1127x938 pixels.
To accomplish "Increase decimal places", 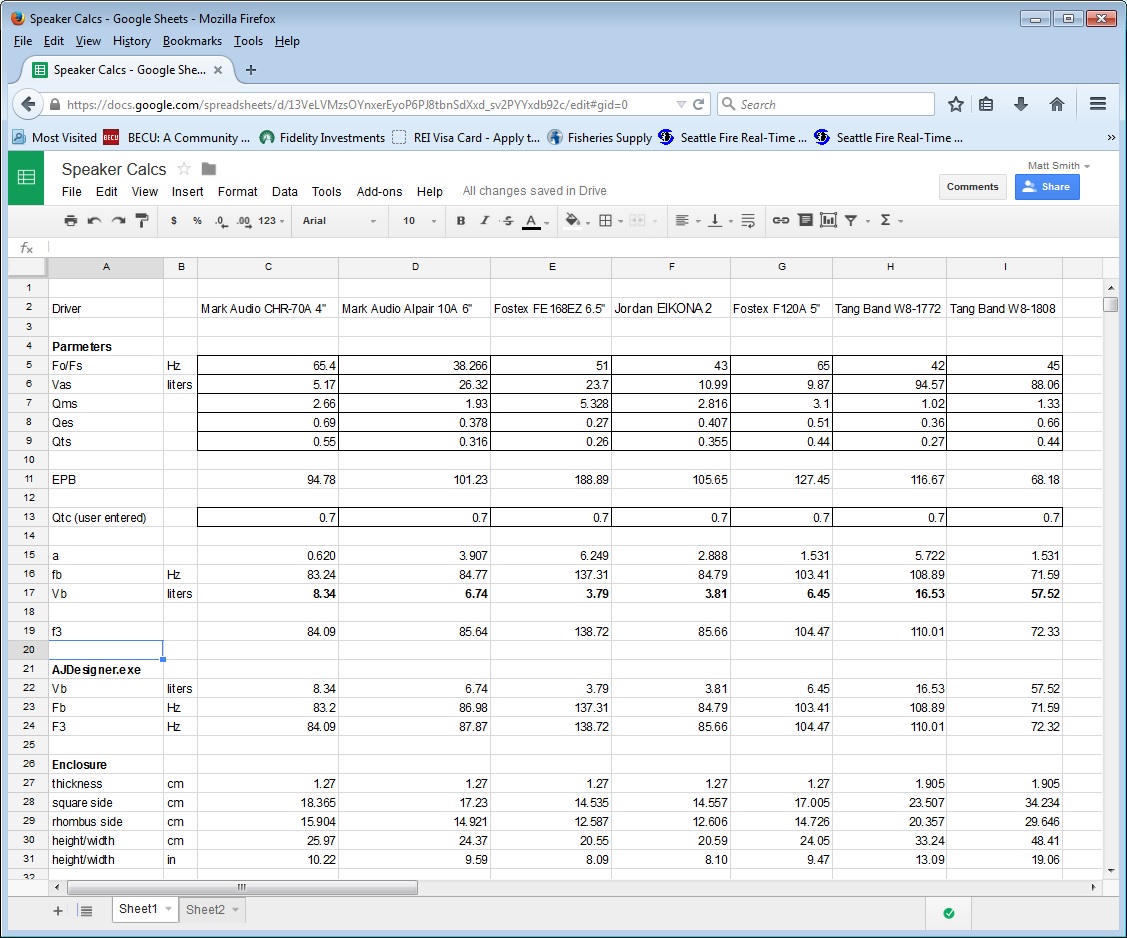I will 244,221.
